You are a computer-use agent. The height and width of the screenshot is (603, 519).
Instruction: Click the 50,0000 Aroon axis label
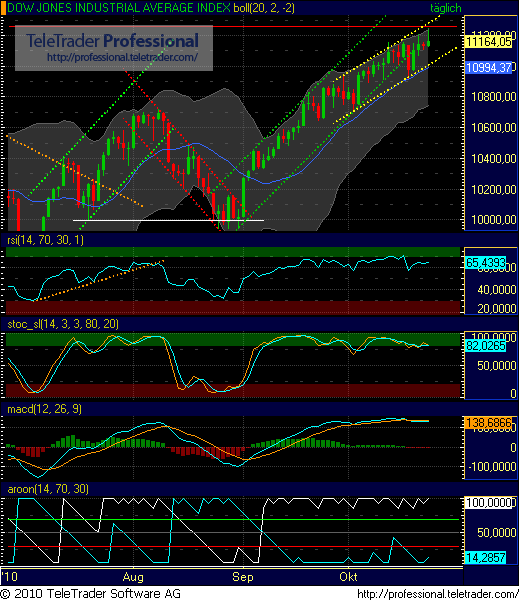point(496,533)
